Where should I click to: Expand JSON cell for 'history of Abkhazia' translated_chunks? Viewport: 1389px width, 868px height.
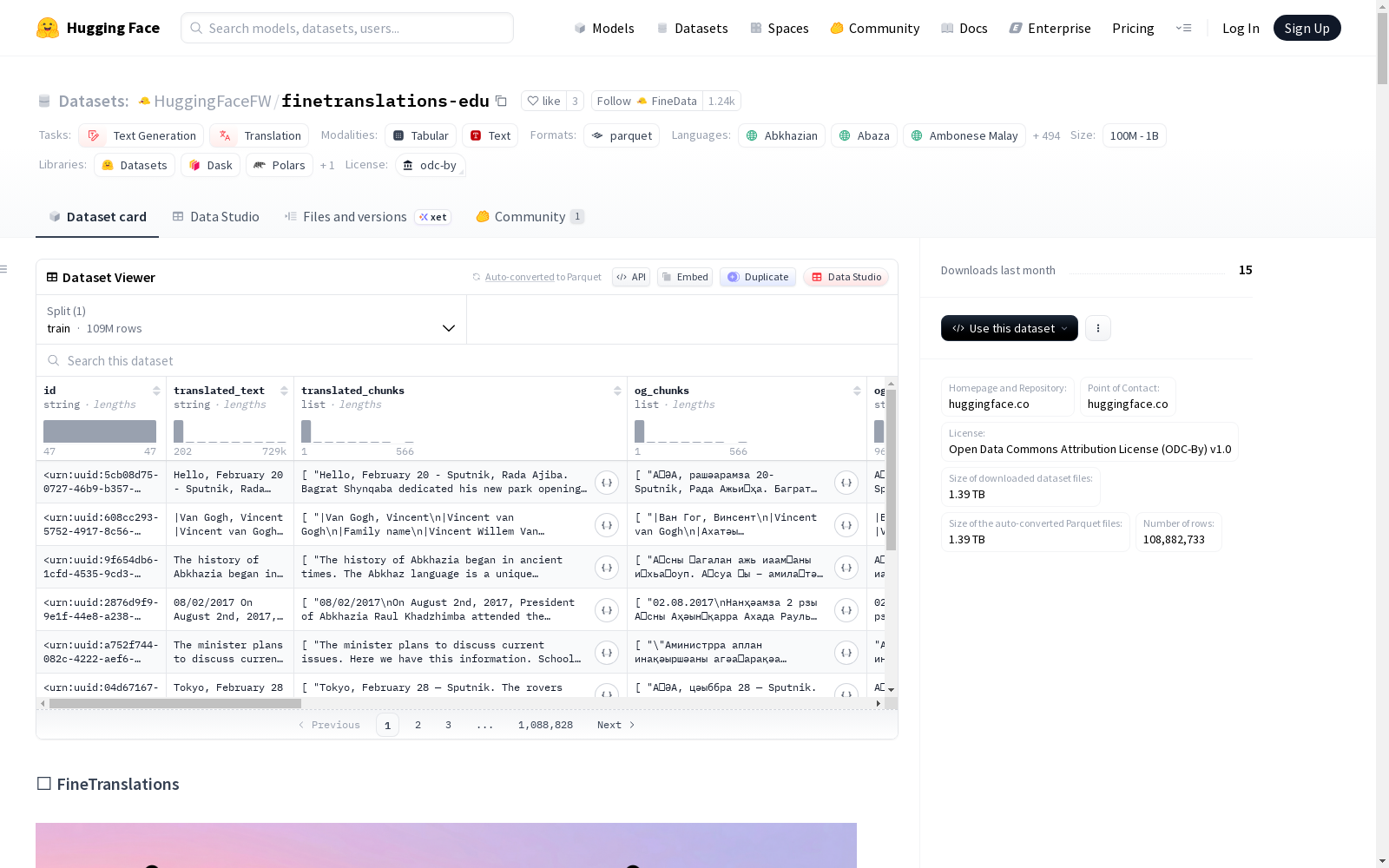coord(606,568)
